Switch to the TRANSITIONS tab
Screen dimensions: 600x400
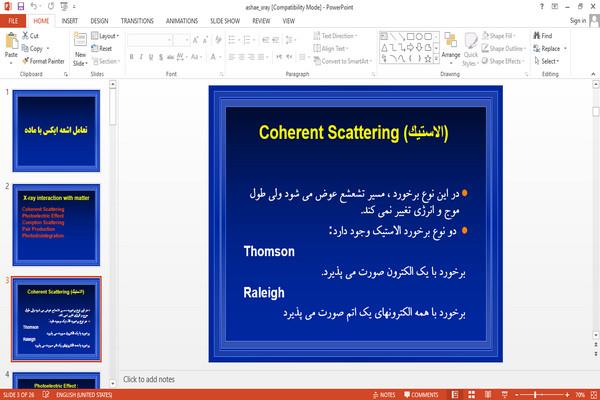(x=137, y=21)
